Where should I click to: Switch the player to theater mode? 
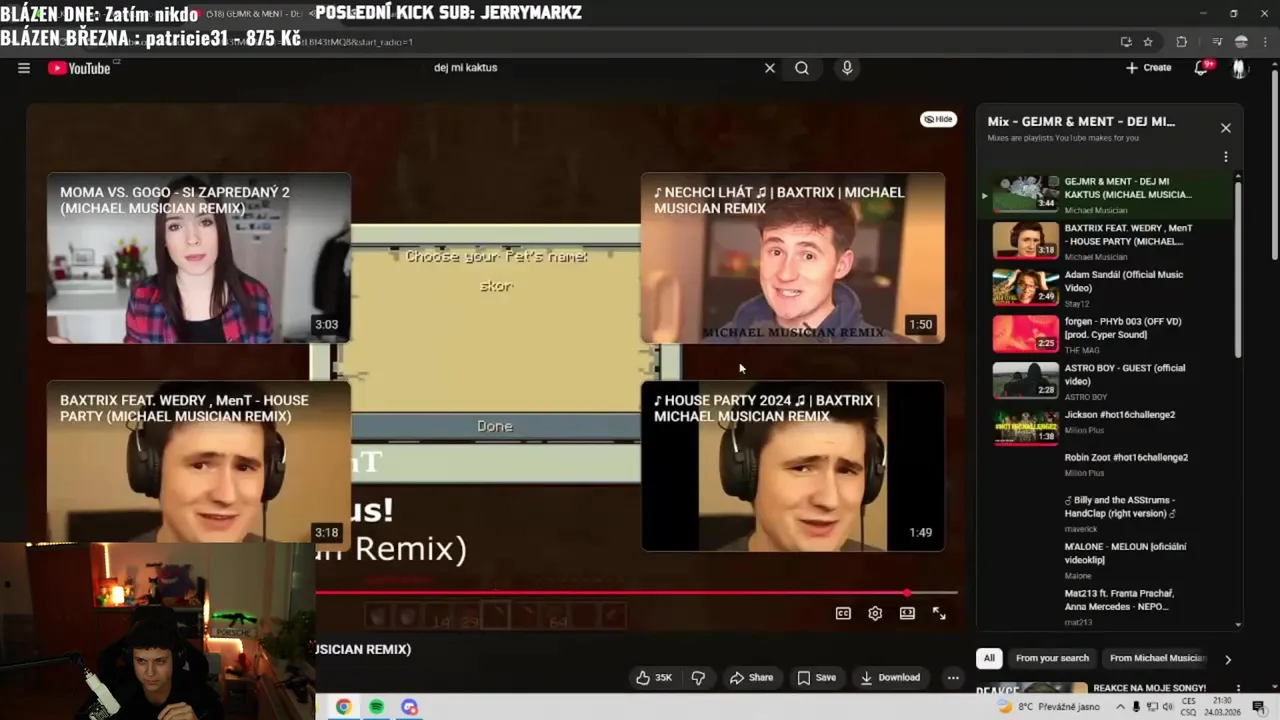907,613
